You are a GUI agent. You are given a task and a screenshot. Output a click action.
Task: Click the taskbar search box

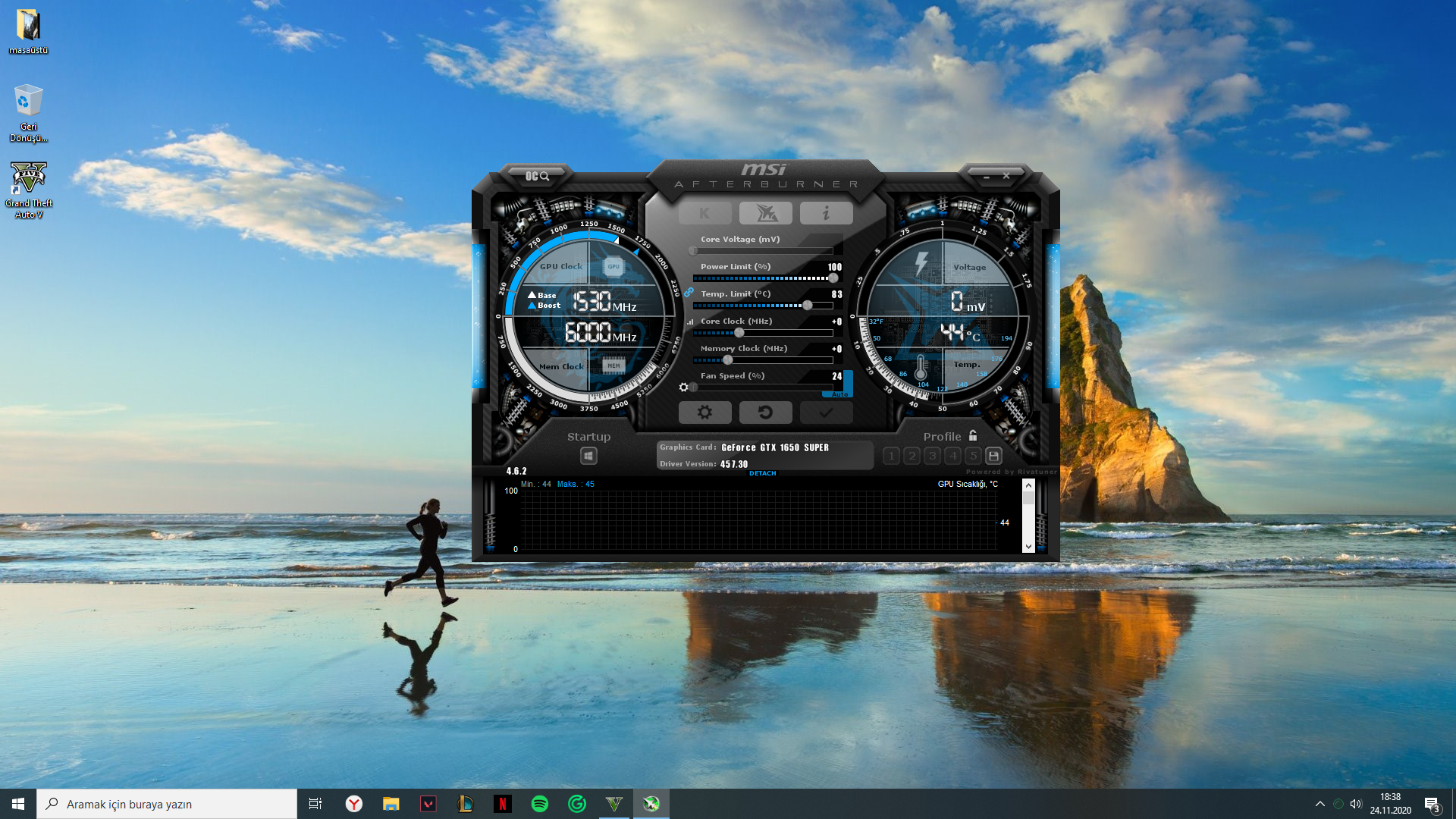[x=167, y=804]
